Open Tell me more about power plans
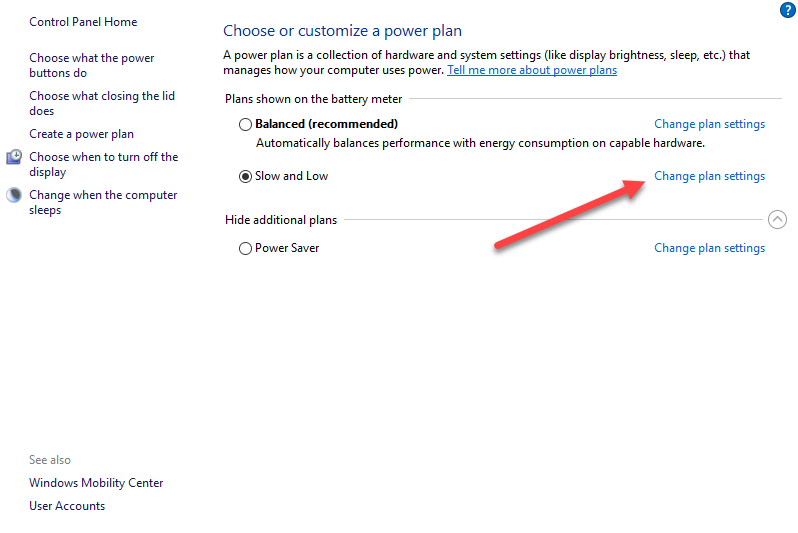 [x=532, y=70]
